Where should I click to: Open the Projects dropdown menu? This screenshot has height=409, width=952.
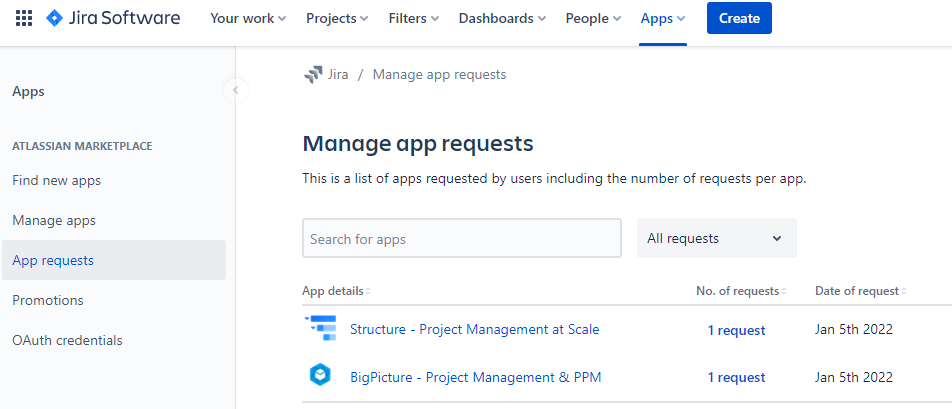[x=337, y=18]
